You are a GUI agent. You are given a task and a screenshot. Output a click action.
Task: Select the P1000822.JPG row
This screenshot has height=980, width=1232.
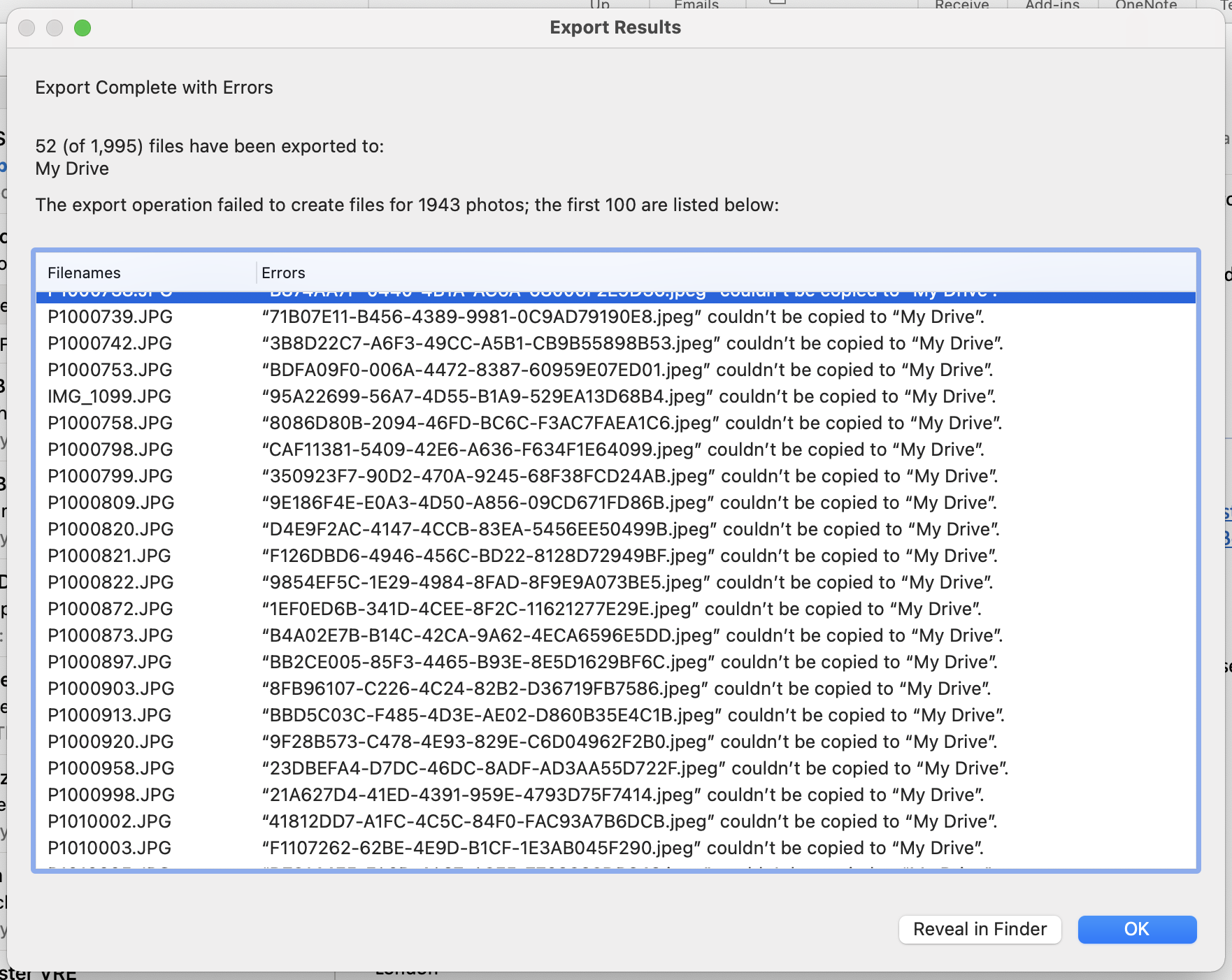(616, 582)
